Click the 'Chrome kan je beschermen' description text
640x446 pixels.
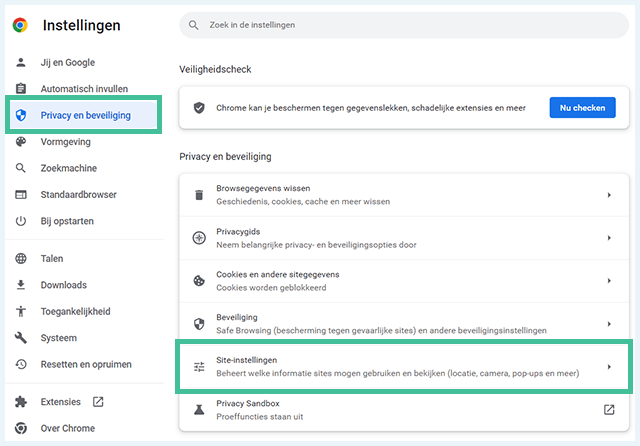tap(371, 108)
